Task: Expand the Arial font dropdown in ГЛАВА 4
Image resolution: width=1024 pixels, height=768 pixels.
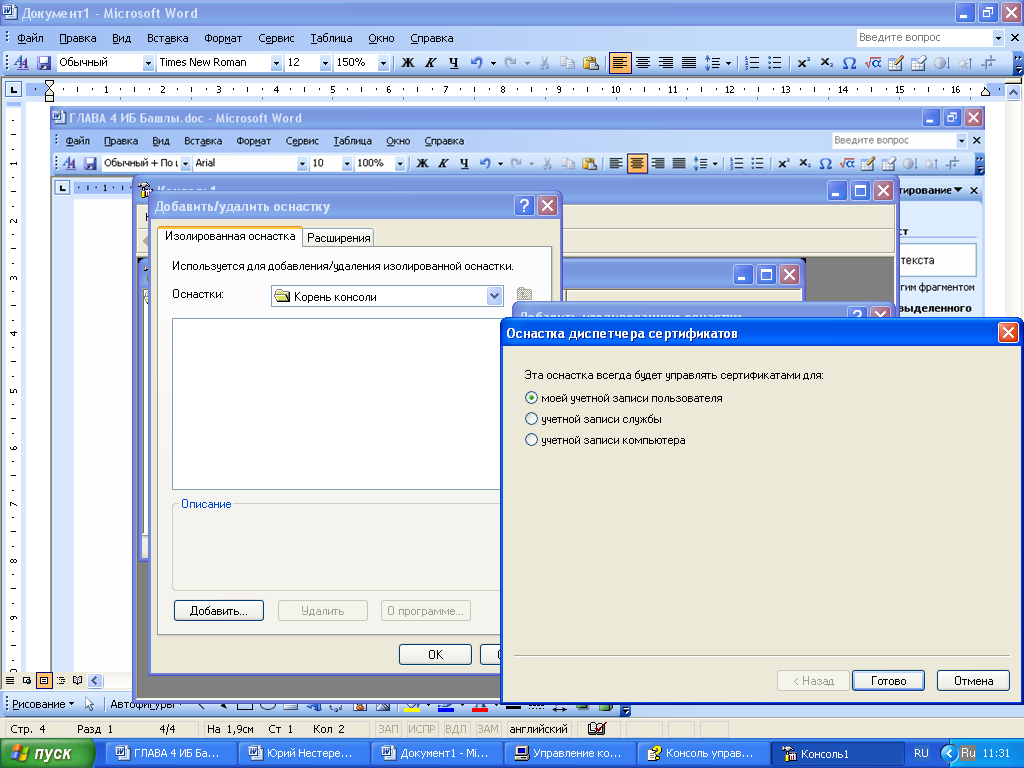Action: click(302, 163)
